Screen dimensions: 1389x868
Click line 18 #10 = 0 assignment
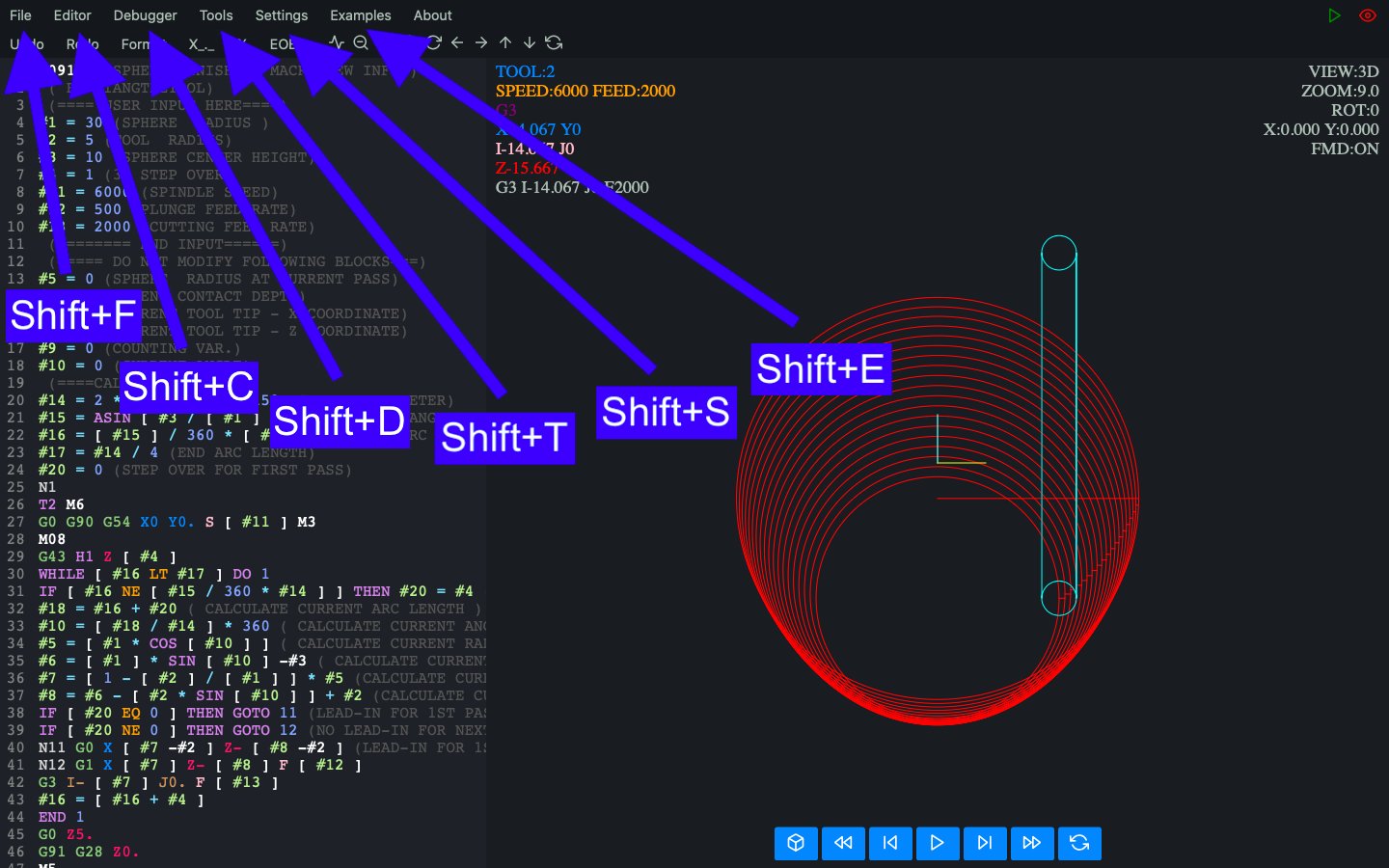click(70, 366)
